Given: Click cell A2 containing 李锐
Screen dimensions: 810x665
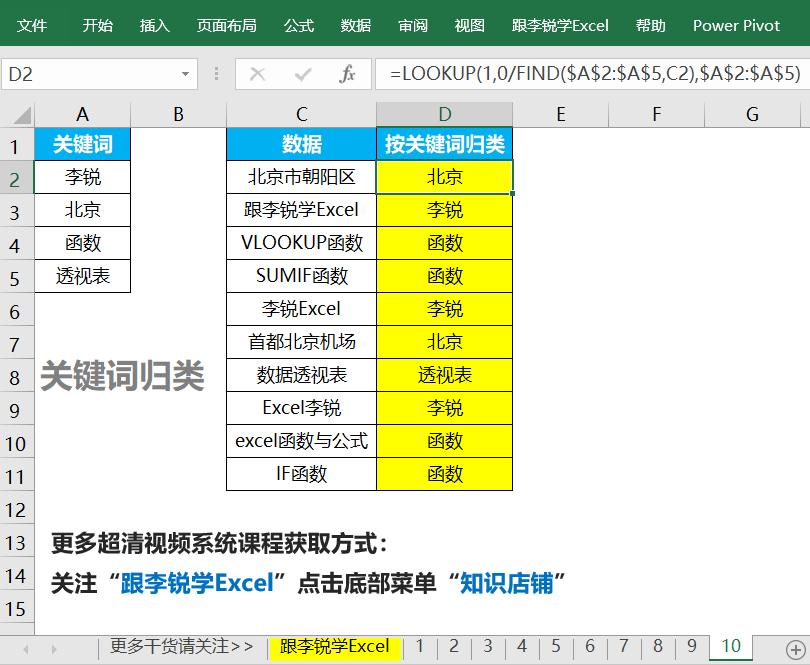Looking at the screenshot, I should coord(82,177).
